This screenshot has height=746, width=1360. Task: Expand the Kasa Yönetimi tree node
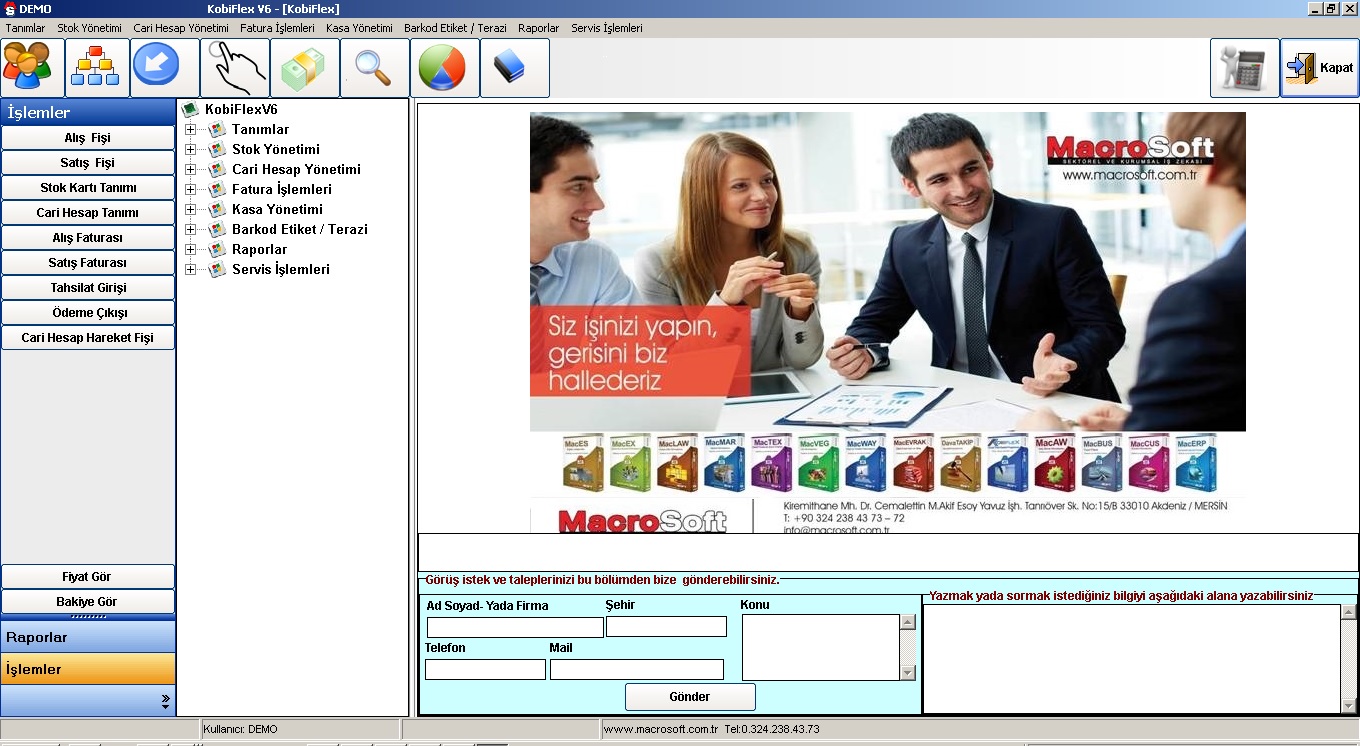pyautogui.click(x=190, y=210)
